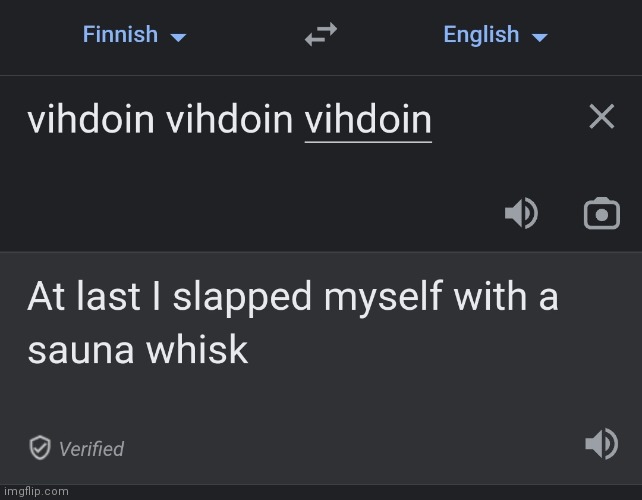Image resolution: width=642 pixels, height=500 pixels.
Task: Clear the source text with the X
Action: [x=601, y=117]
